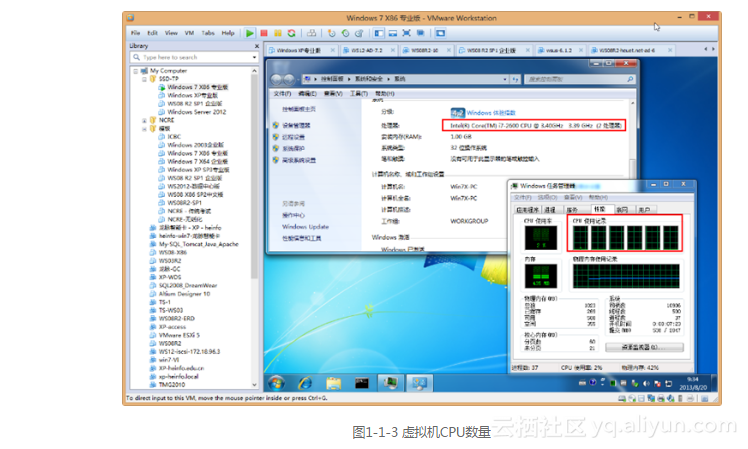Toggle the thumbnail bar view icon
The height and width of the screenshot is (449, 748).
(x=393, y=33)
